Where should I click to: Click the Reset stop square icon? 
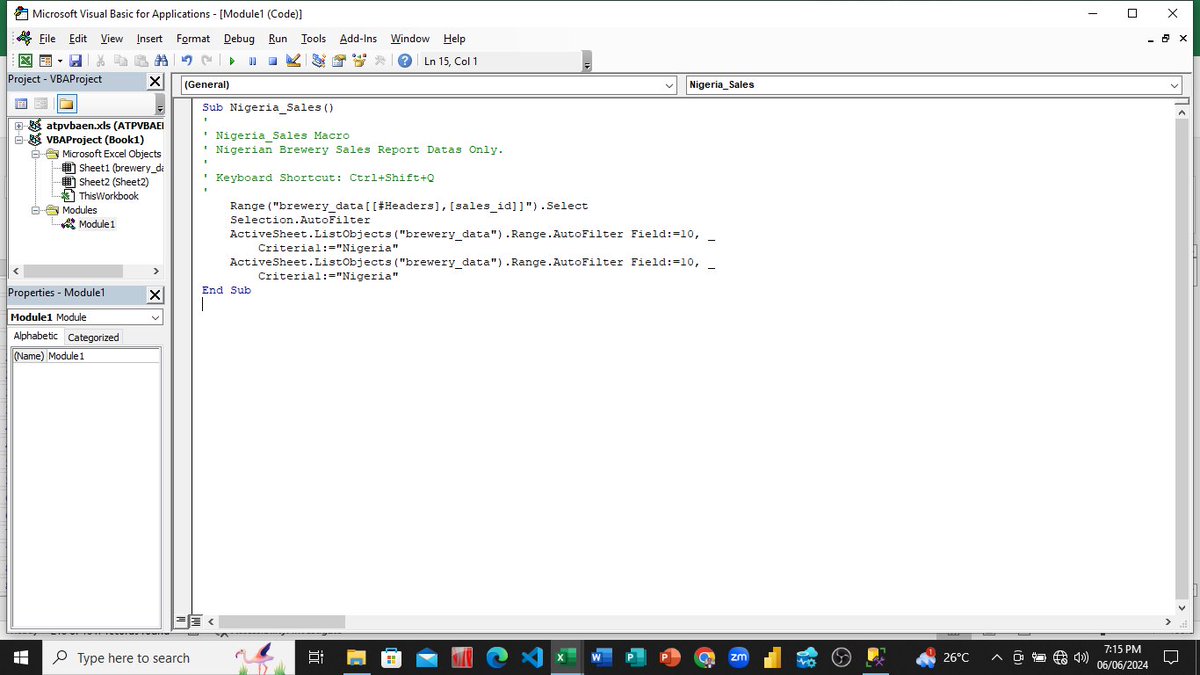(x=272, y=62)
